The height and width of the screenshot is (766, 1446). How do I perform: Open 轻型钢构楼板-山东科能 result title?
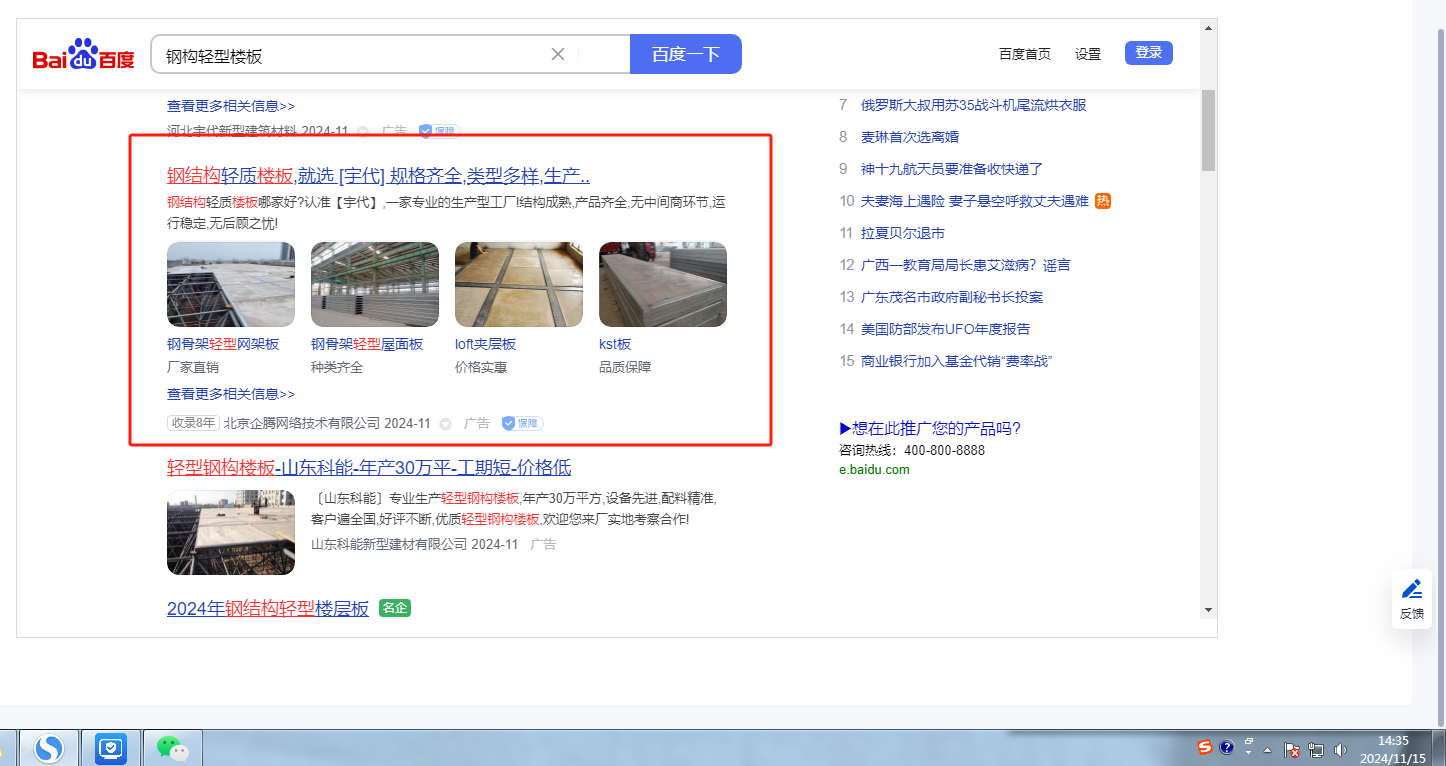click(x=369, y=468)
